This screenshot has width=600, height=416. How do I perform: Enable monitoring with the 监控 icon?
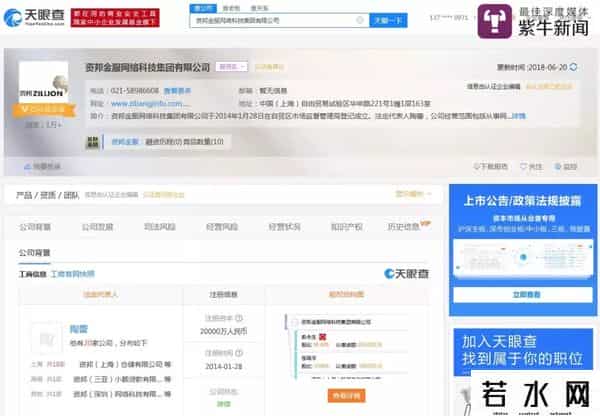click(x=566, y=166)
